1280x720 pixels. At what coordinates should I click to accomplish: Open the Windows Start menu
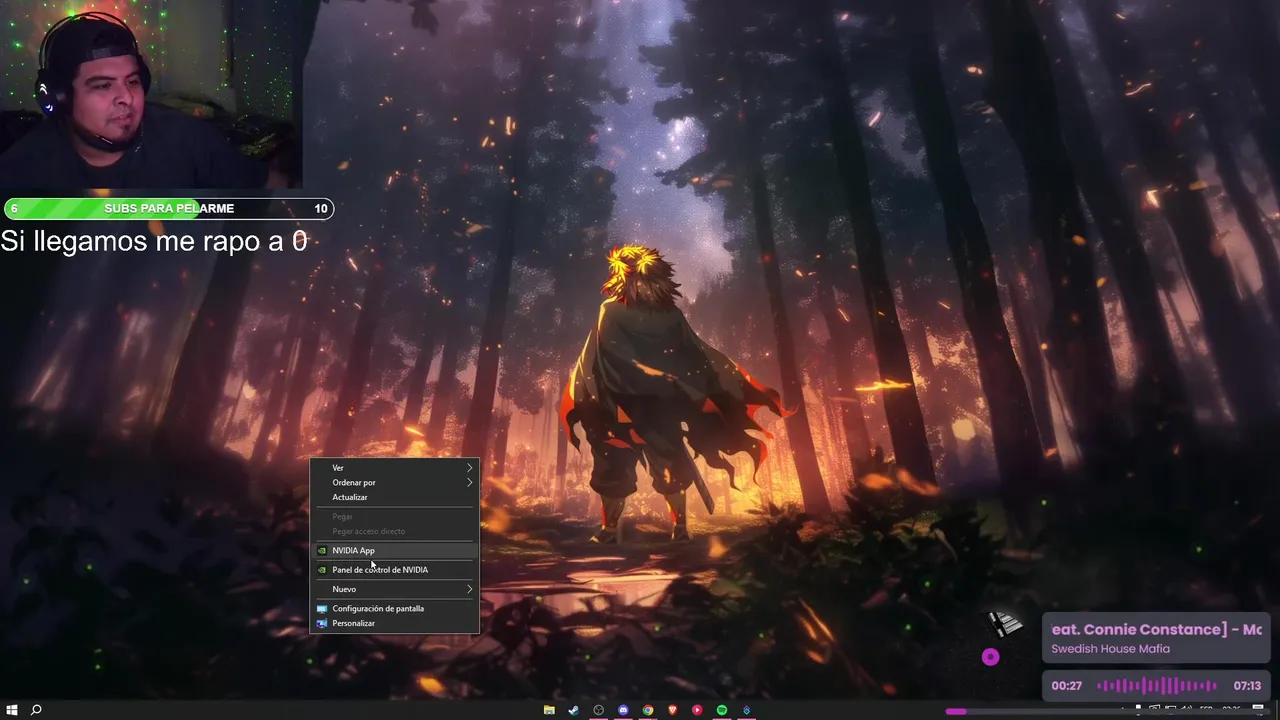[12, 710]
